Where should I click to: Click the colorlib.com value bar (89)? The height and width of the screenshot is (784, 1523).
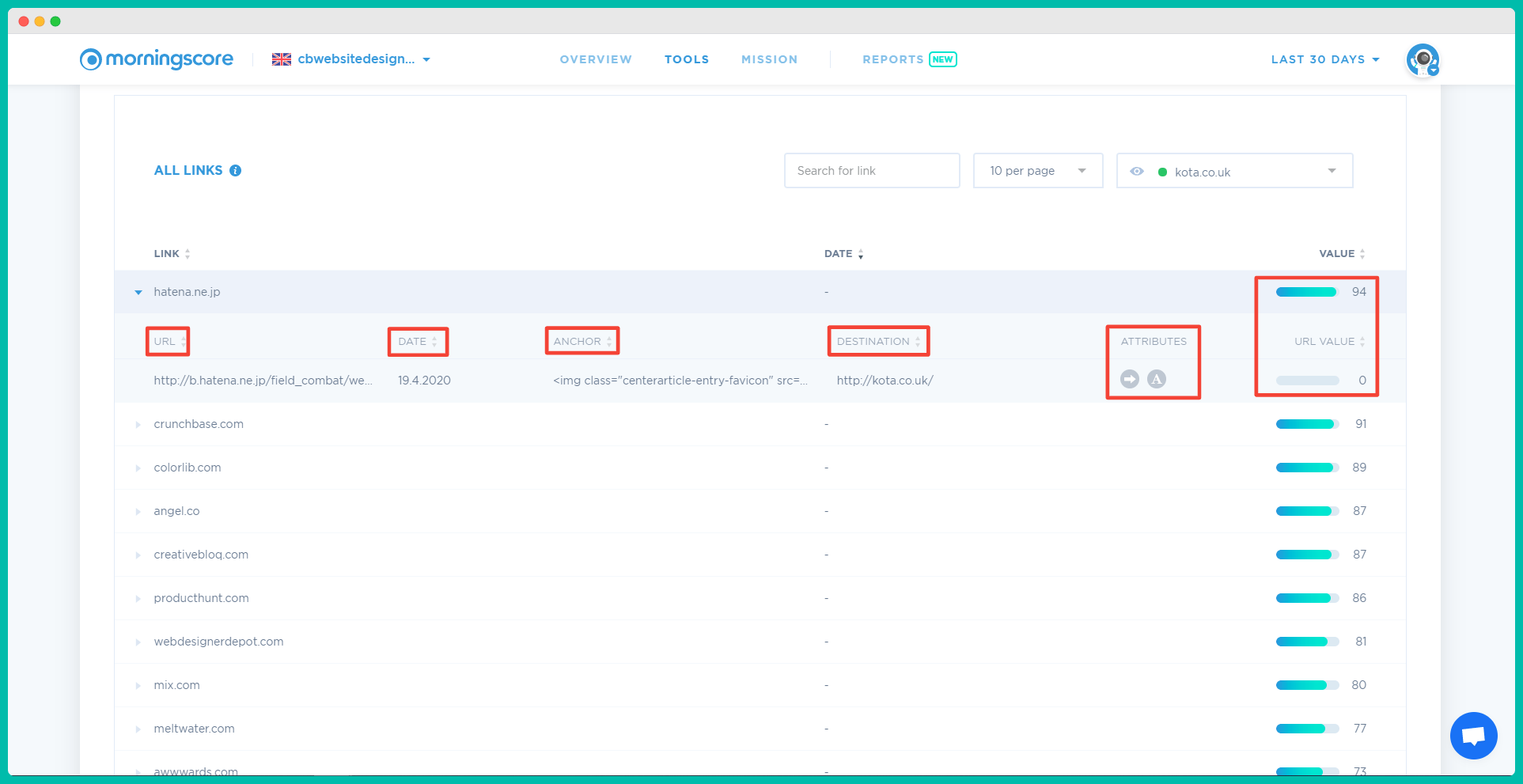[x=1307, y=468]
